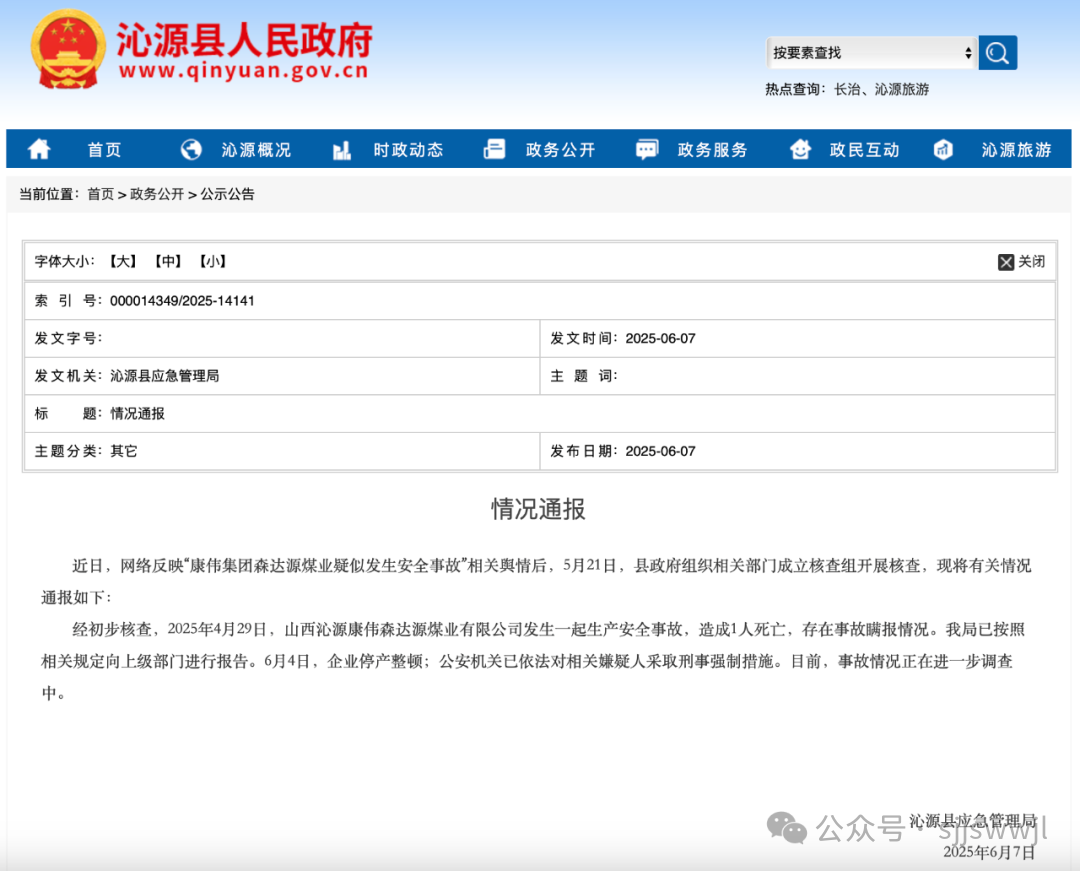Click the 沁源旅游 hot search link
The height and width of the screenshot is (871, 1080).
[902, 90]
